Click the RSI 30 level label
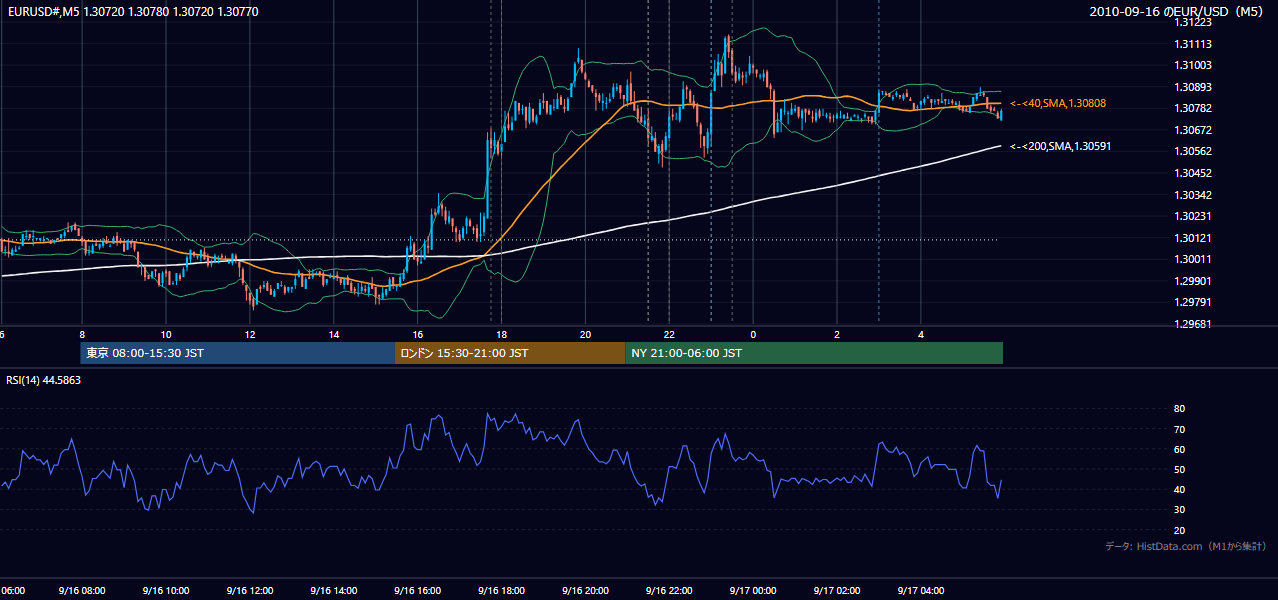The height and width of the screenshot is (600, 1278). point(1179,511)
